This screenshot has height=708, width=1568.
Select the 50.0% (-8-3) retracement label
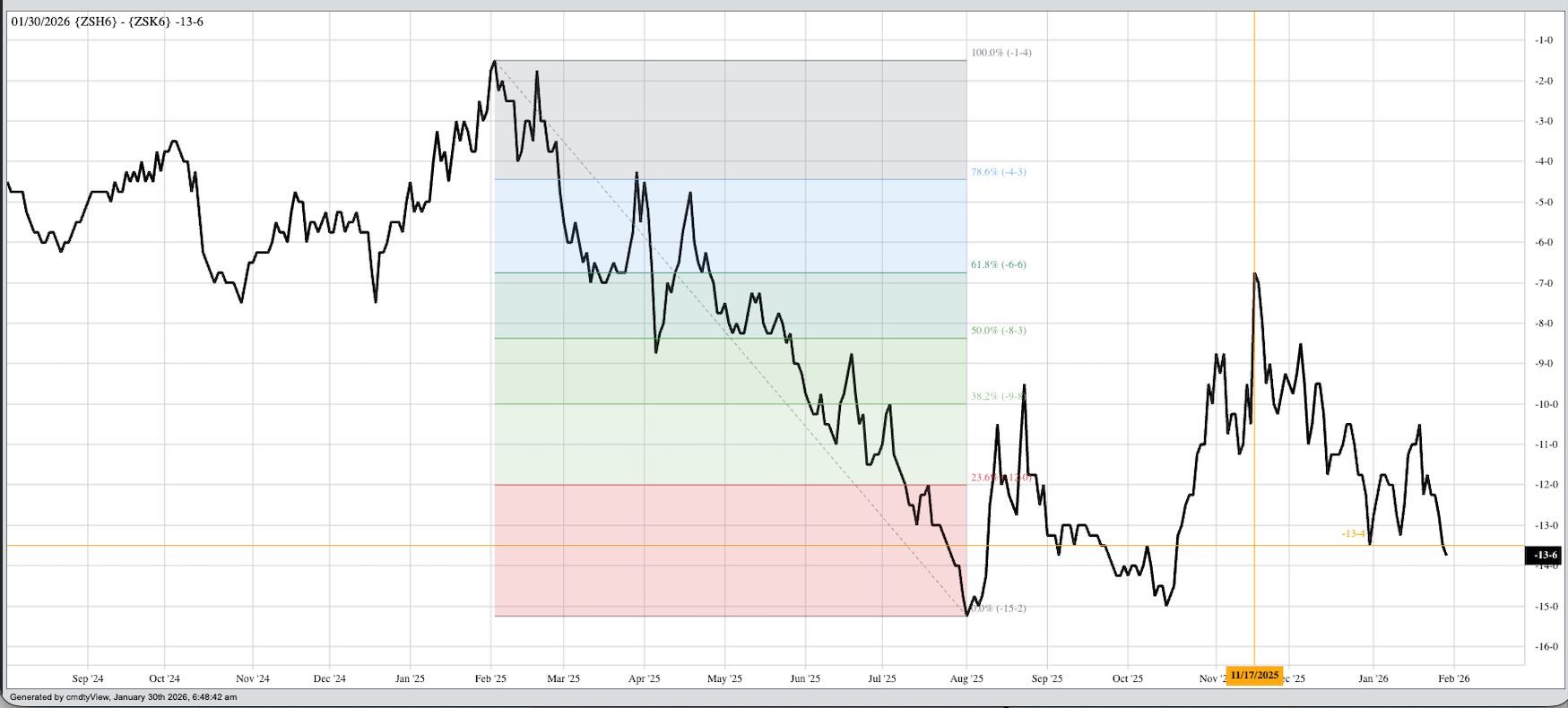(998, 331)
